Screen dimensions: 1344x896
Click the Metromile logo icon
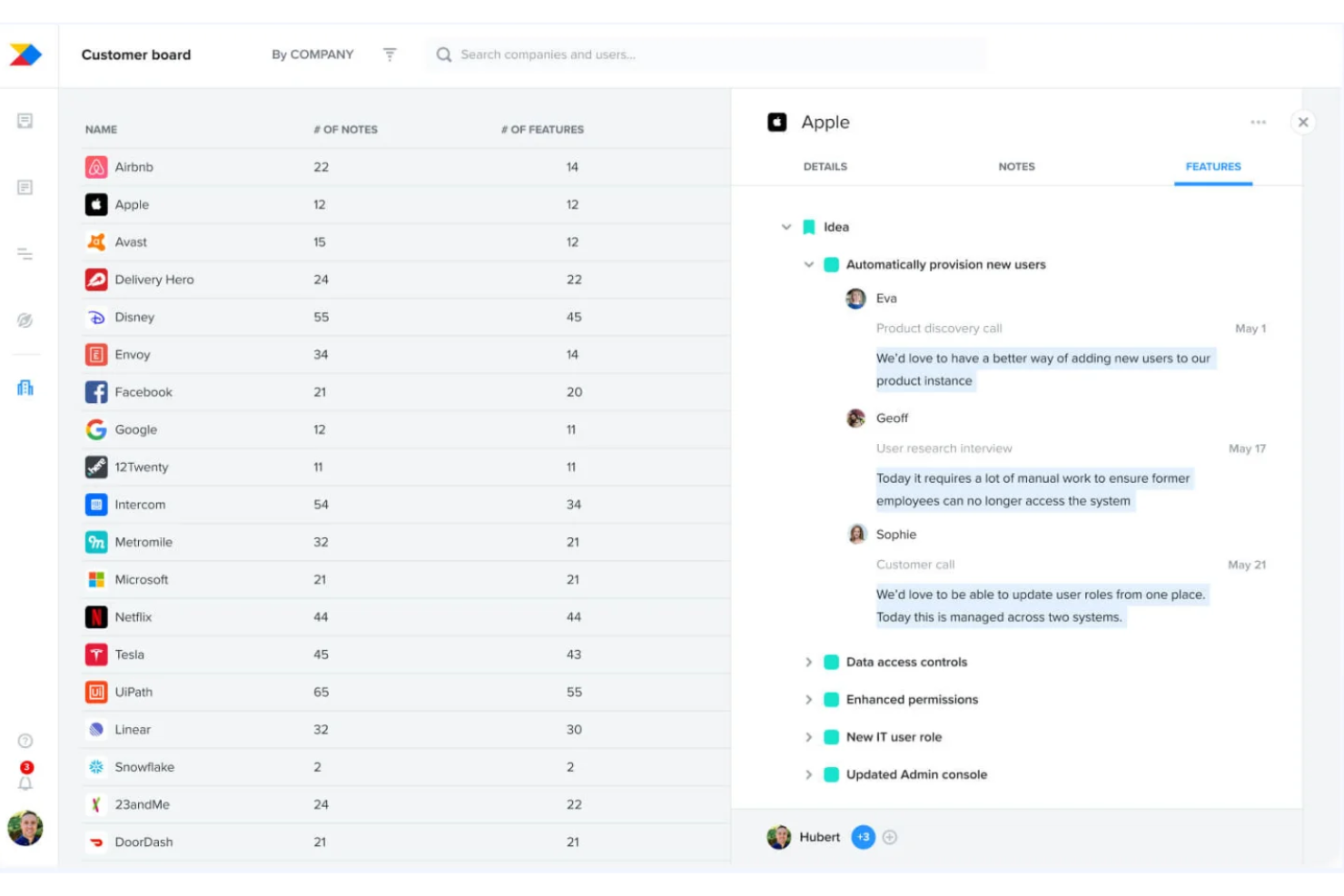point(96,542)
